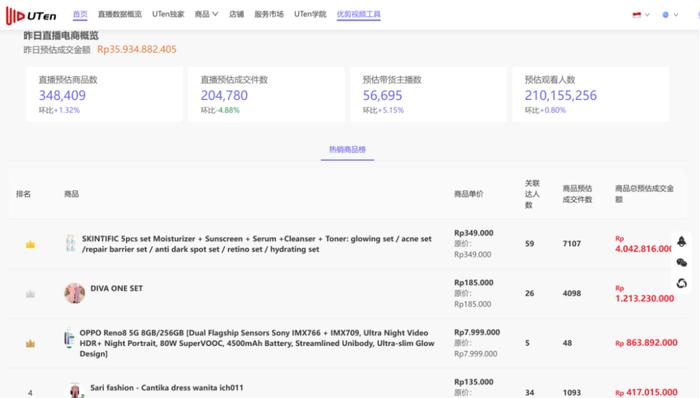Click the Rp 863.892.000 total amount
This screenshot has height=398, width=700.
[646, 343]
